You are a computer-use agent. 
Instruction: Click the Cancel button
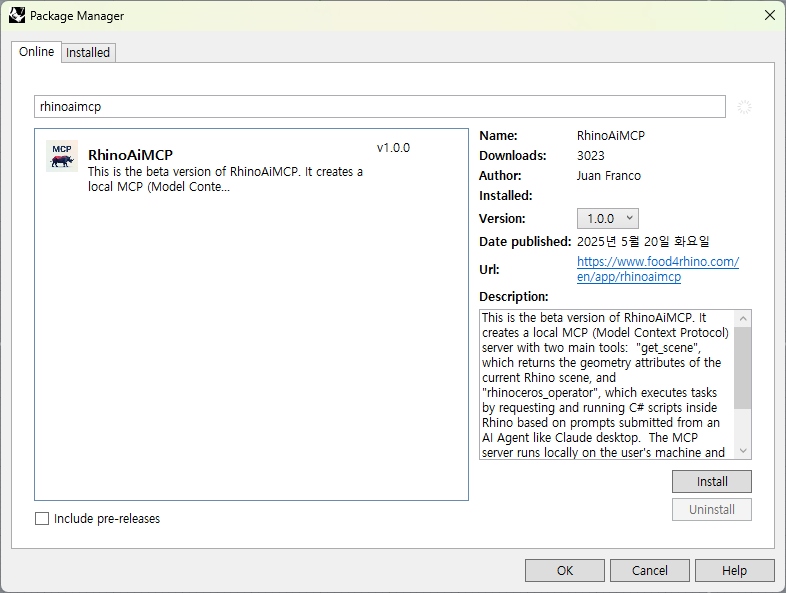(x=650, y=570)
